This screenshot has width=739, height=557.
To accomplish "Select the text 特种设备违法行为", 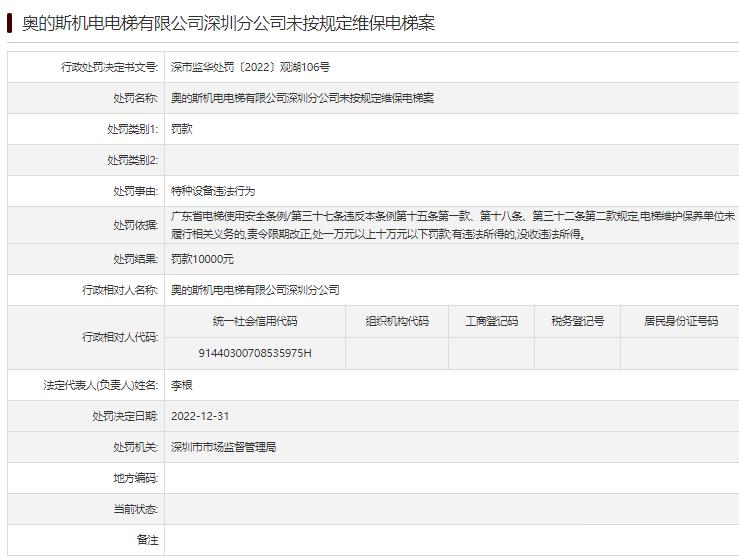I will pos(213,191).
